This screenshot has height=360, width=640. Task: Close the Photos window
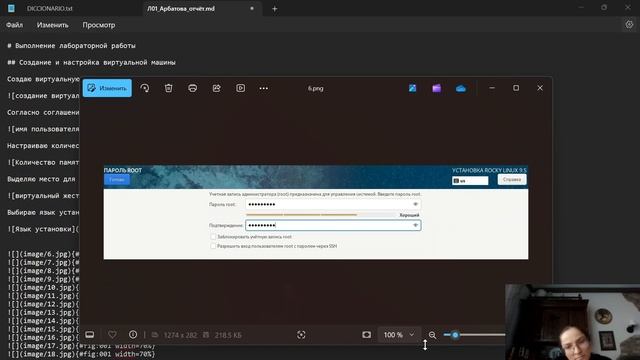540,88
